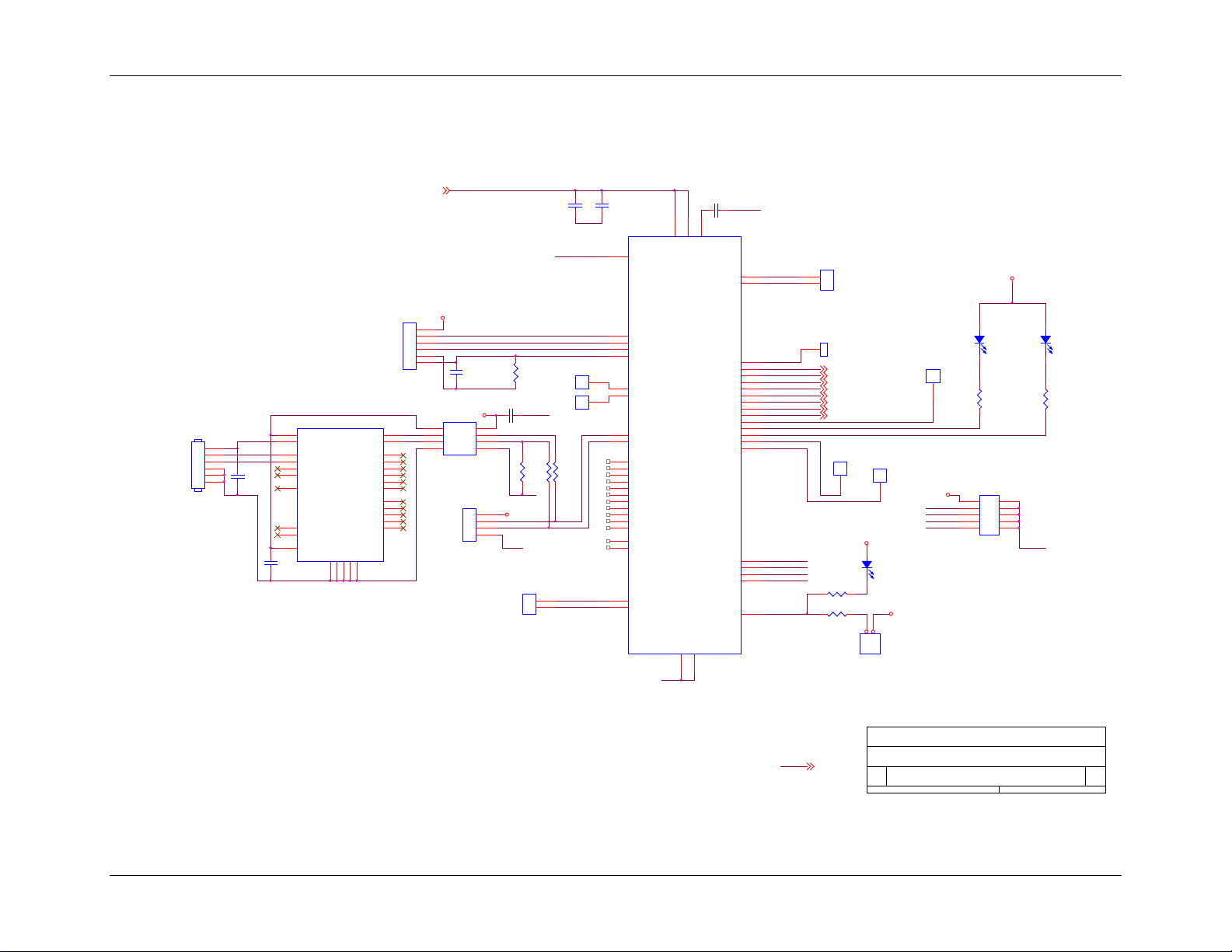Select the square part beneath the two horizontal resistors

(x=870, y=643)
